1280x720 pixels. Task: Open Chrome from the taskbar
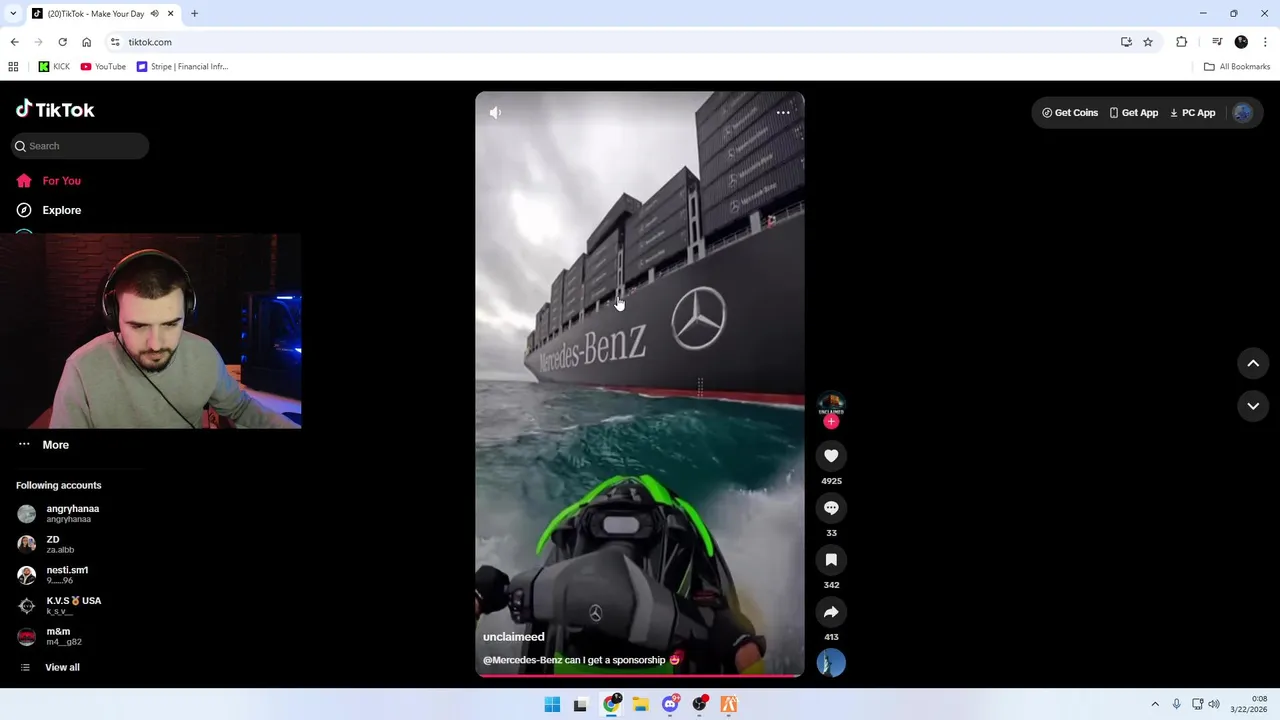point(611,705)
